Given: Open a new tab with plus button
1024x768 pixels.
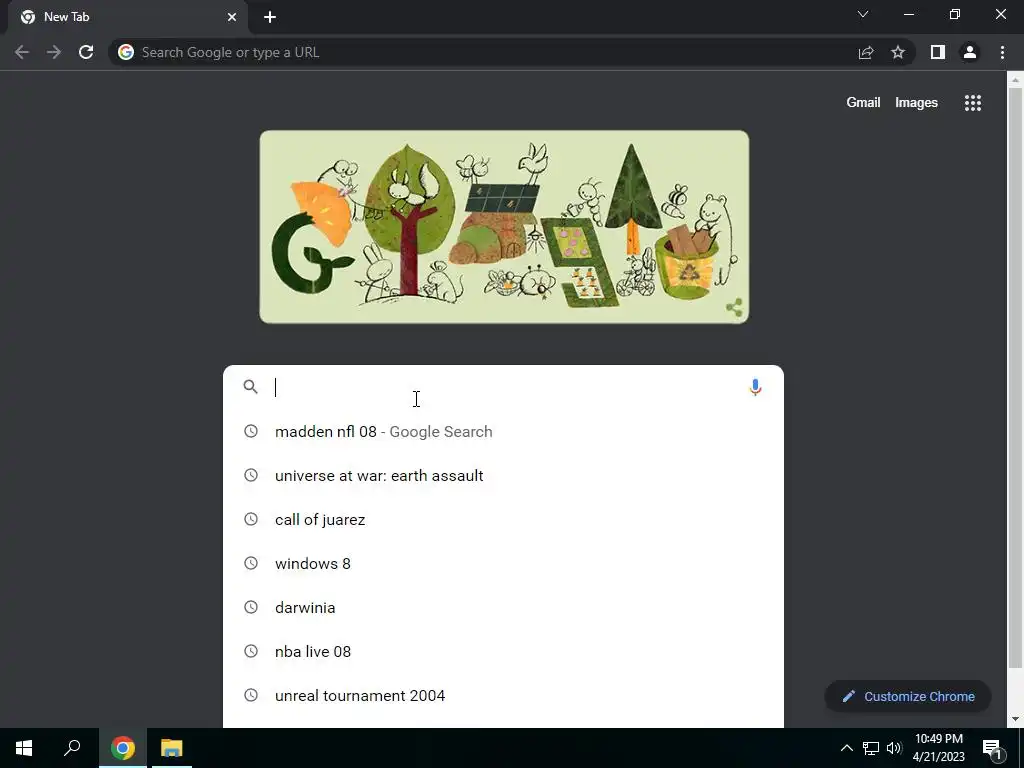Looking at the screenshot, I should (270, 17).
